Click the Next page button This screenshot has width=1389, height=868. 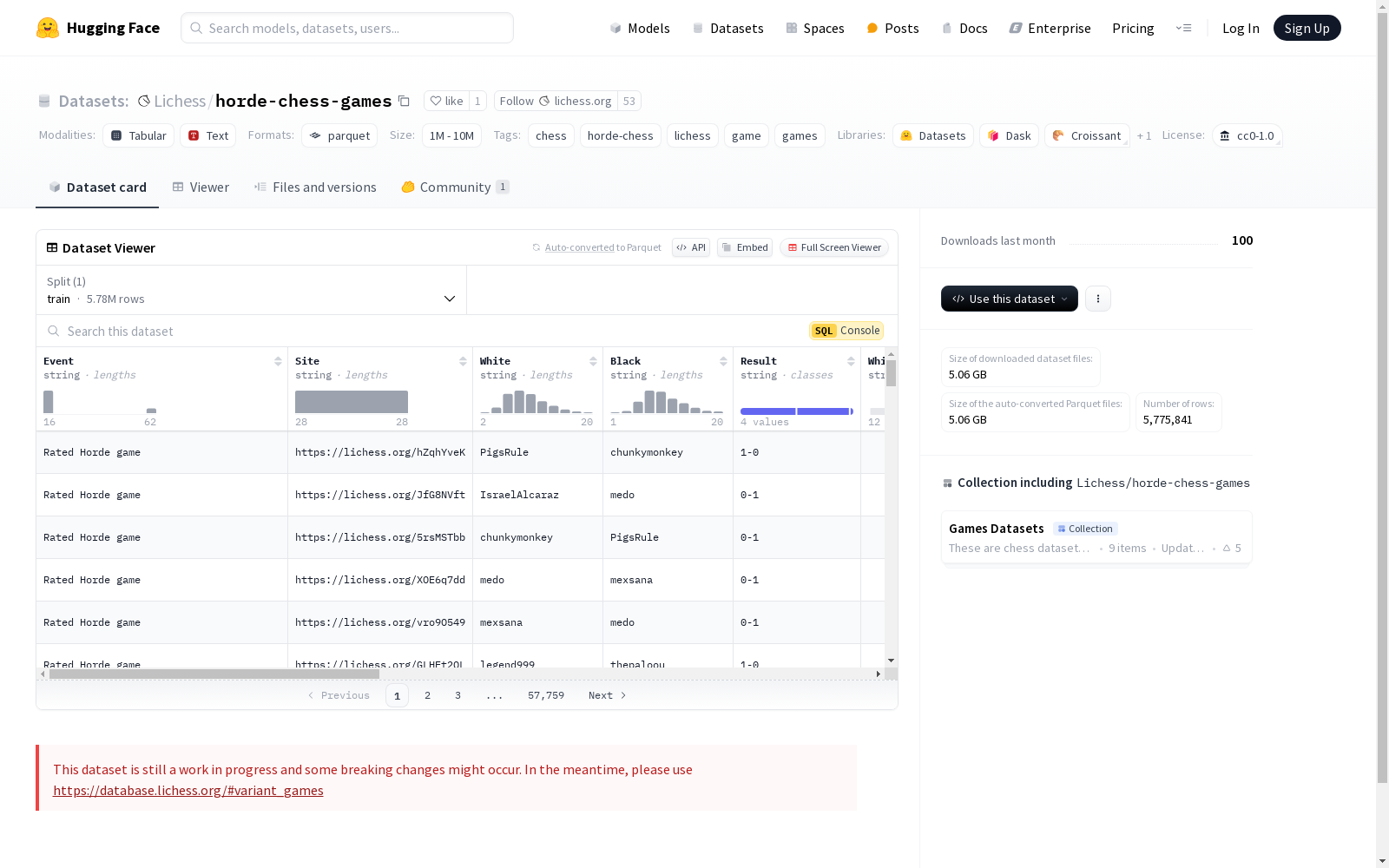point(608,695)
